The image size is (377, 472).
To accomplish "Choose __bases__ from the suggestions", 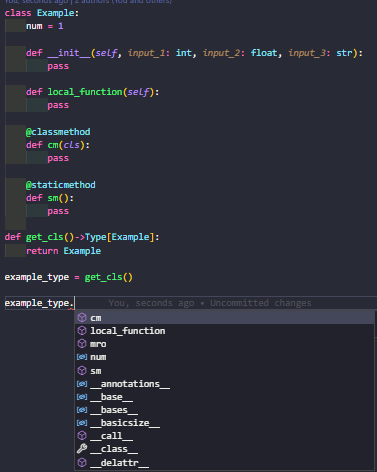I will [x=224, y=410].
